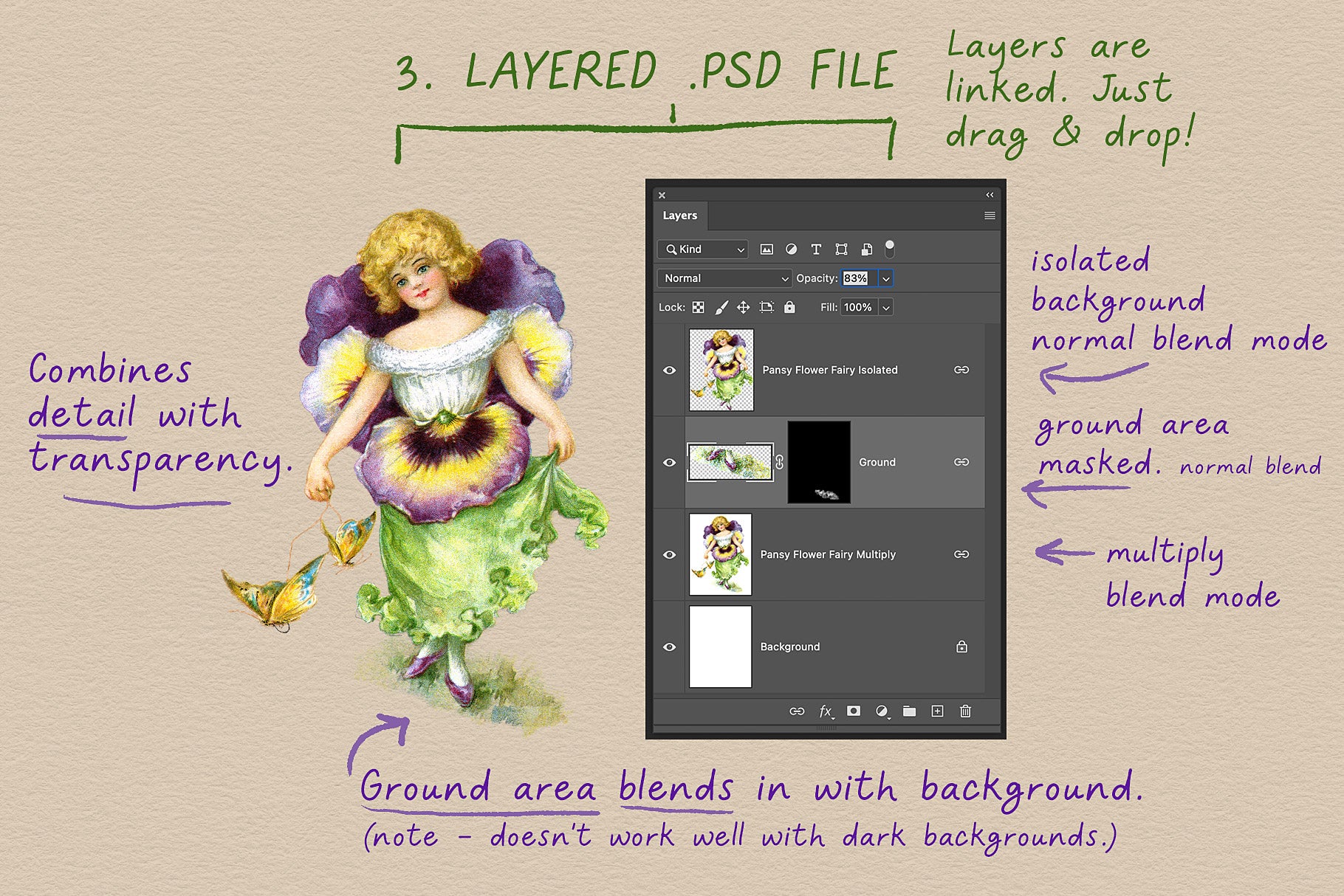This screenshot has height=896, width=1344.
Task: Create new fill or adjustment layer
Action: pos(882,711)
